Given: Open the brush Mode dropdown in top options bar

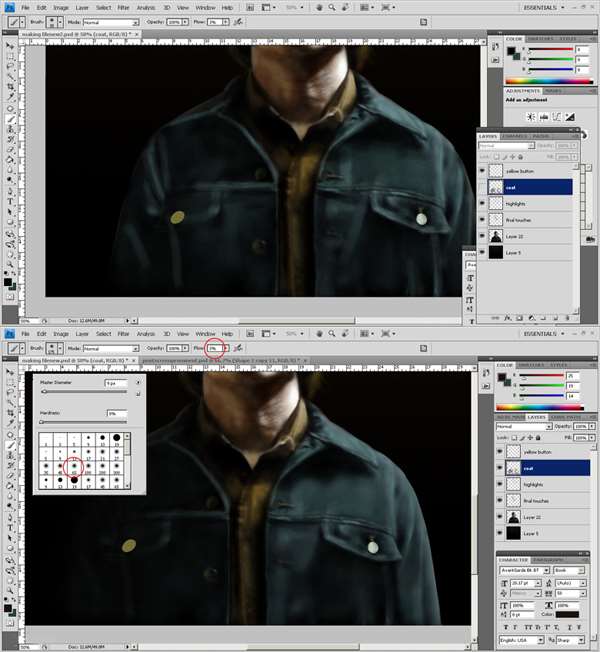Looking at the screenshot, I should tap(111, 22).
